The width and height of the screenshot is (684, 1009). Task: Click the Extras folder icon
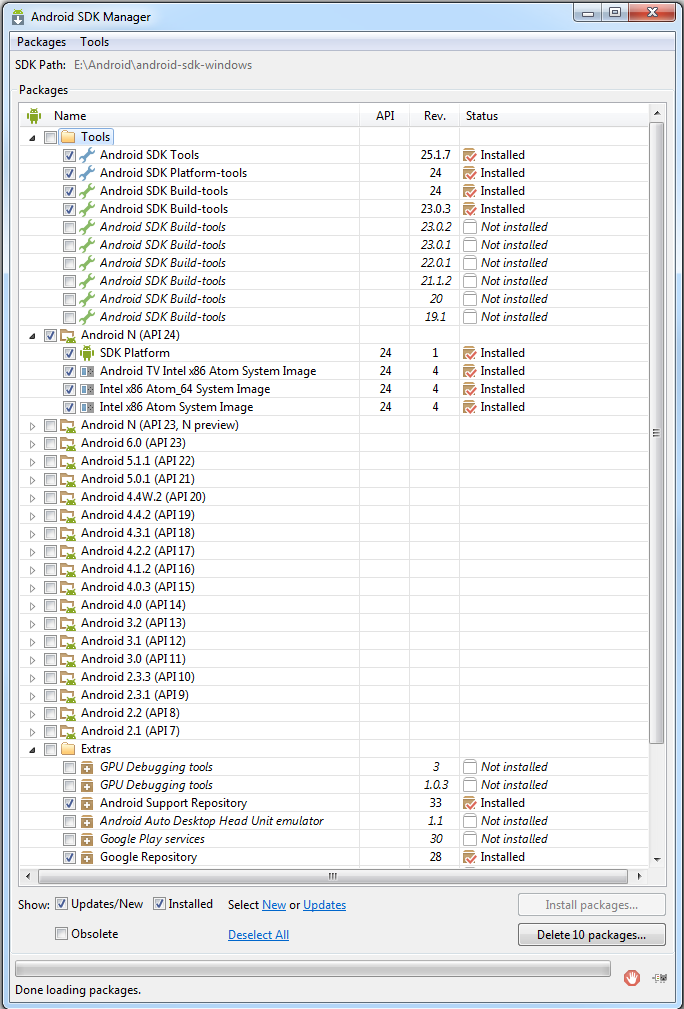pos(68,749)
